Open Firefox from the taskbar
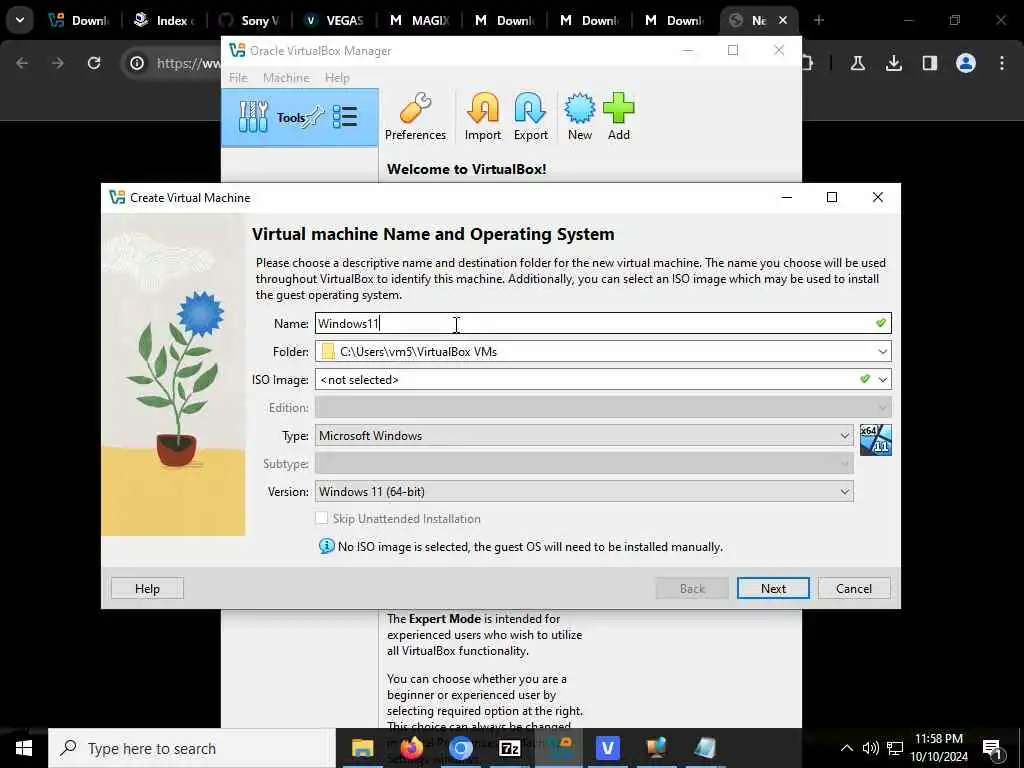 click(411, 748)
